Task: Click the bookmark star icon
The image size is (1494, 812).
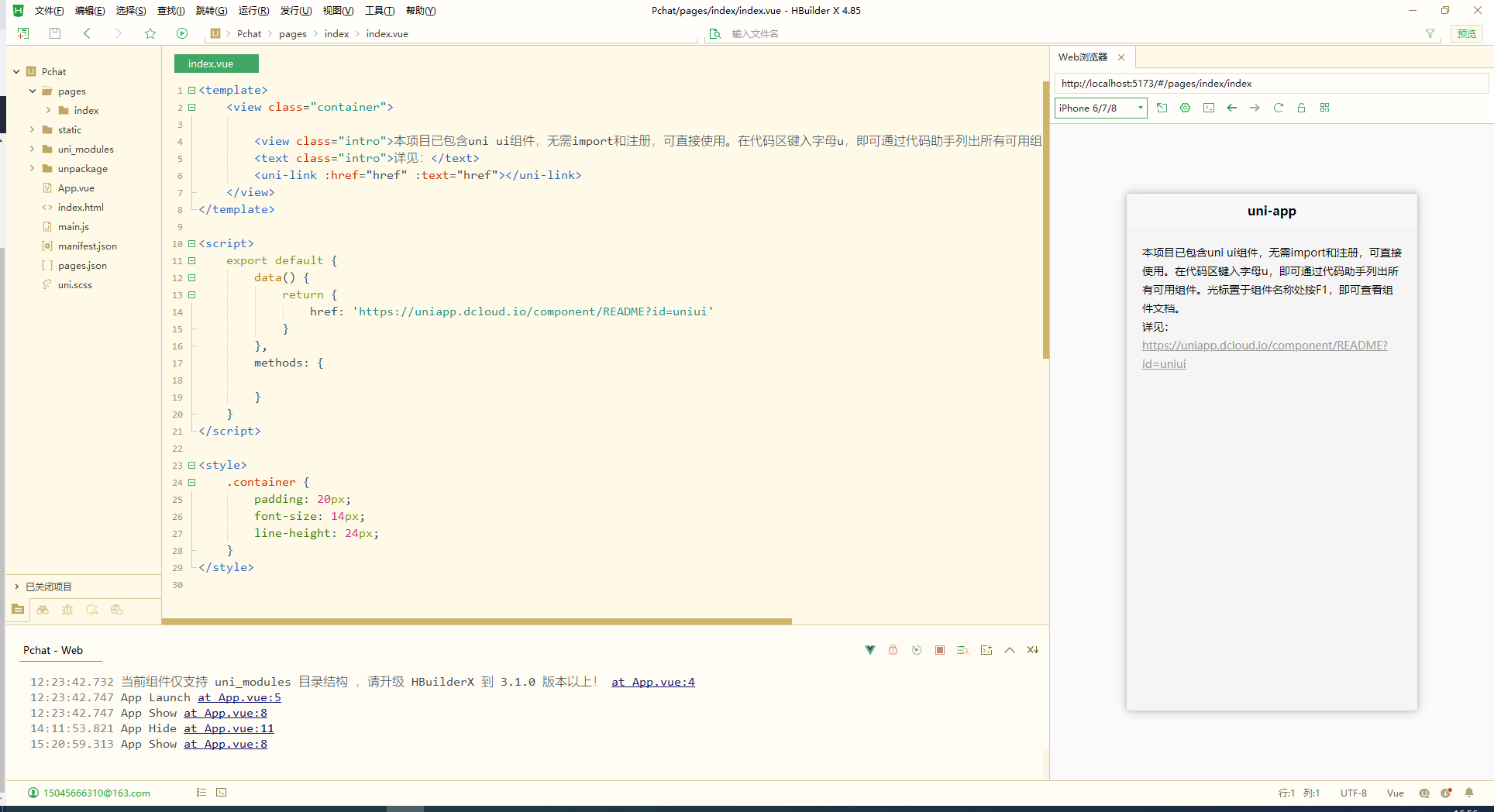Action: pos(150,33)
